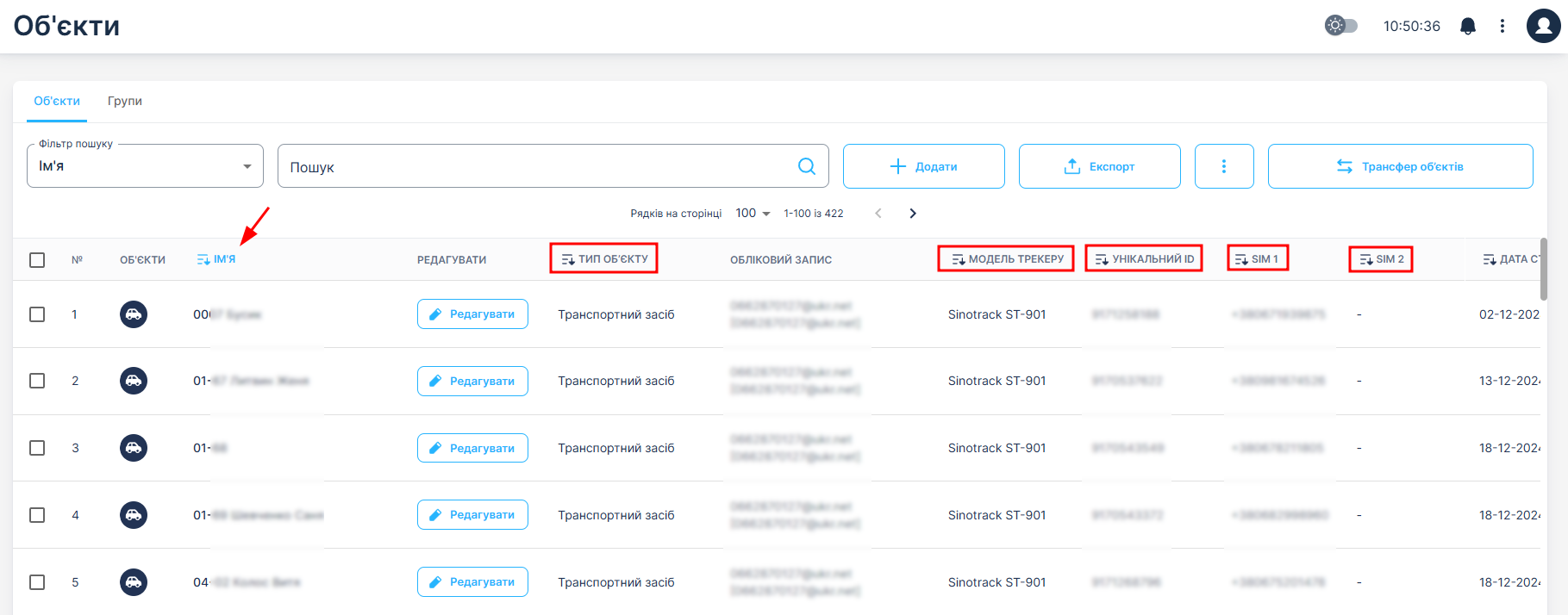Check the row 2 checkbox
1568x615 pixels.
point(37,381)
